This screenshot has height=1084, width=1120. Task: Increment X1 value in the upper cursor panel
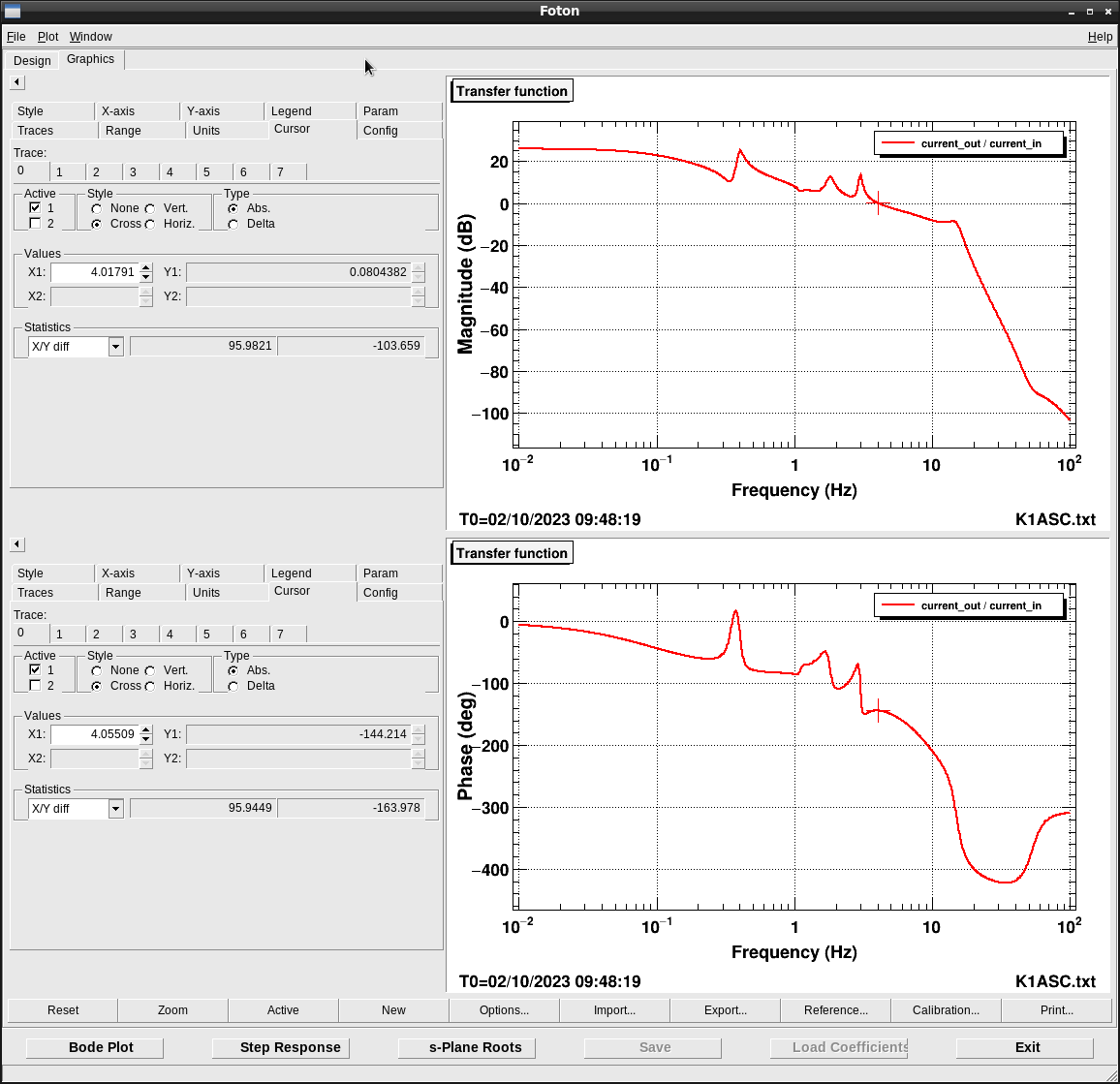(x=145, y=268)
